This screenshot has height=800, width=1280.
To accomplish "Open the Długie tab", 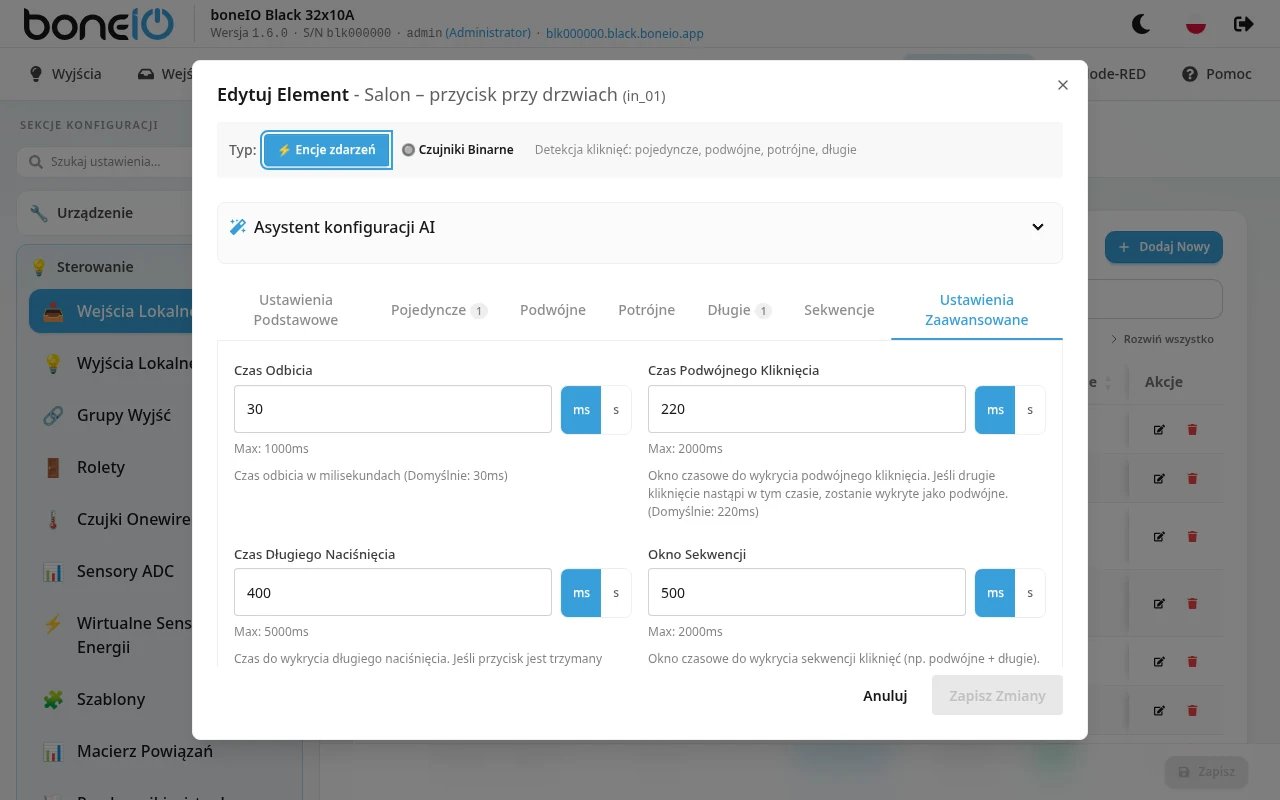I will [739, 310].
